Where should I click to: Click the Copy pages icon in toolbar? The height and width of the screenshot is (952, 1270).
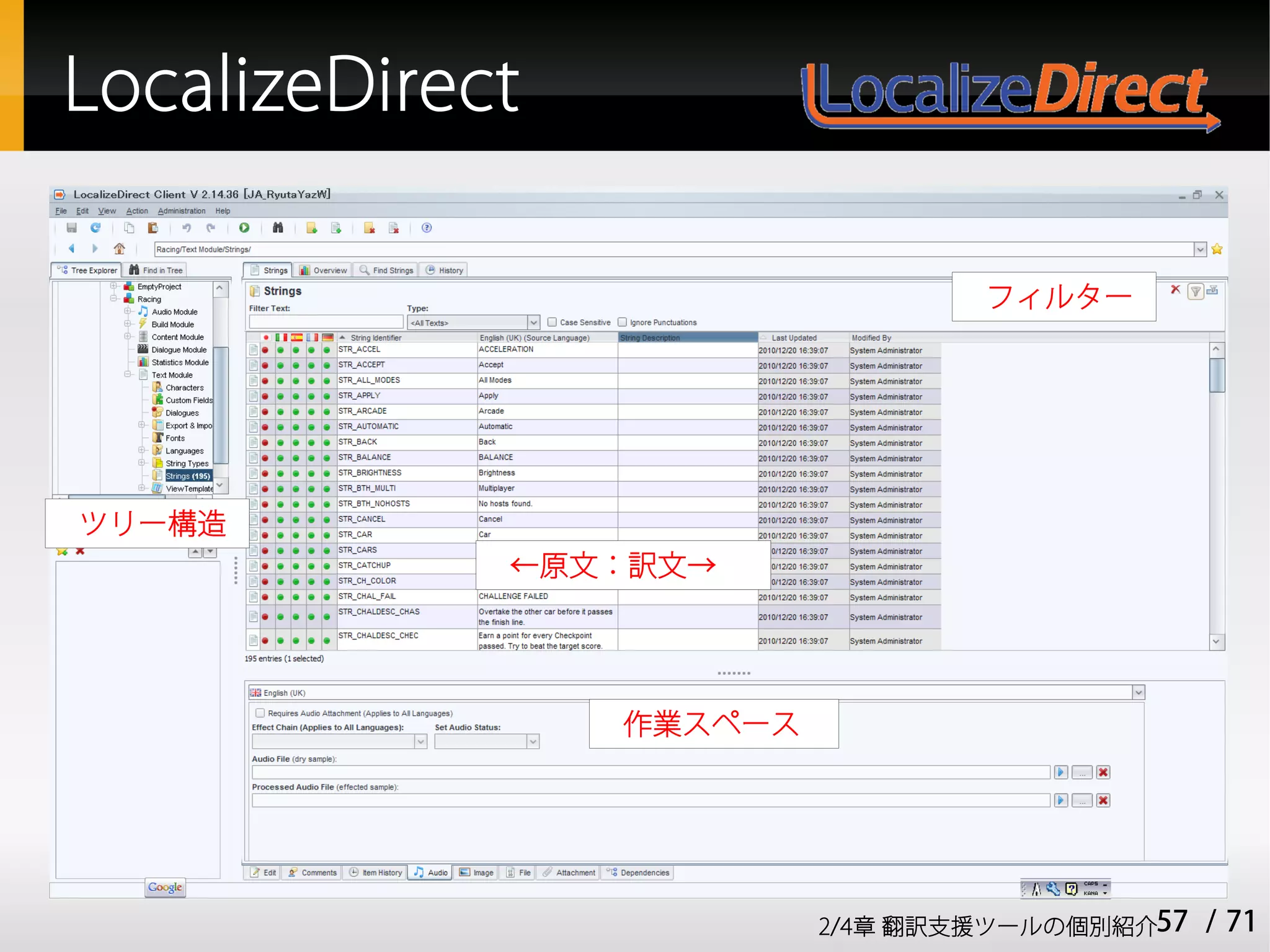129,228
